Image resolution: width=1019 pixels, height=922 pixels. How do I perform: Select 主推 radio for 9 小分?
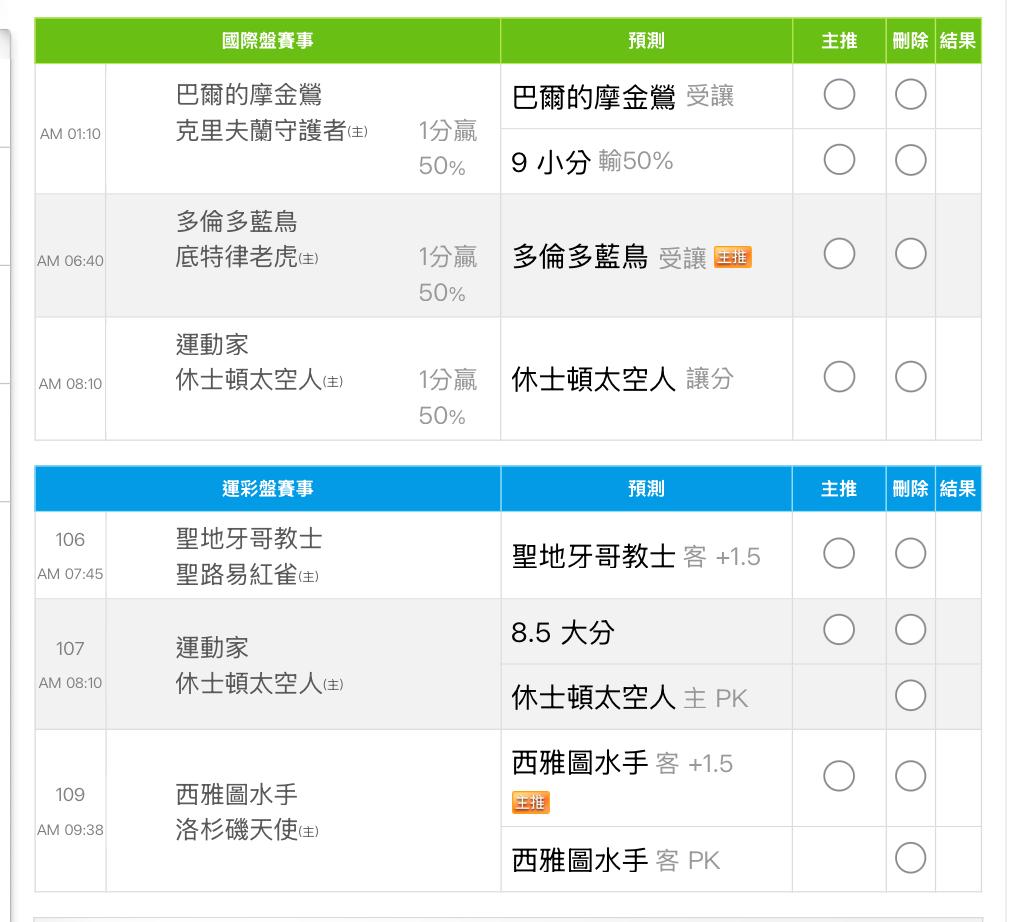(839, 159)
